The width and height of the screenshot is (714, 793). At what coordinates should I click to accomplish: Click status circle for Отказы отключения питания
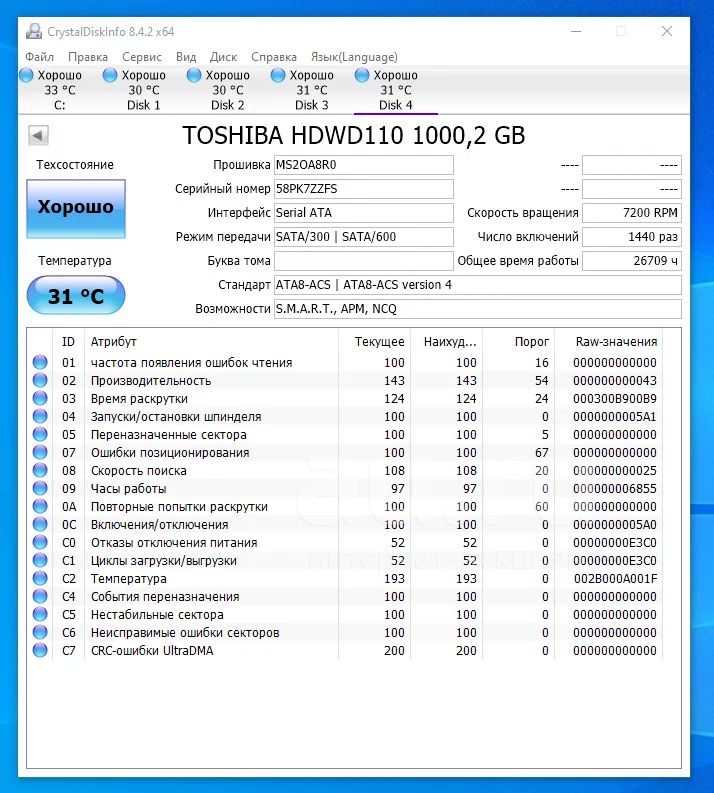click(x=40, y=542)
